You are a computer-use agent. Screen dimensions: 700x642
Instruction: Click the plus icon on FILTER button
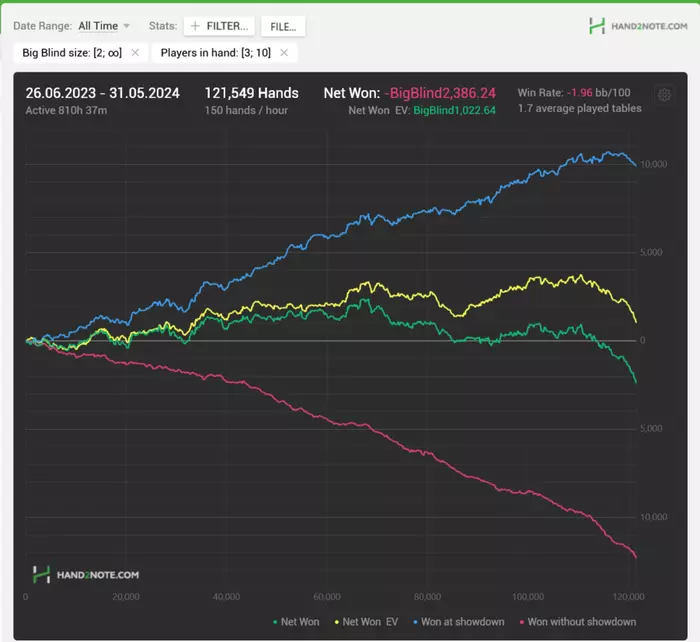pyautogui.click(x=195, y=26)
